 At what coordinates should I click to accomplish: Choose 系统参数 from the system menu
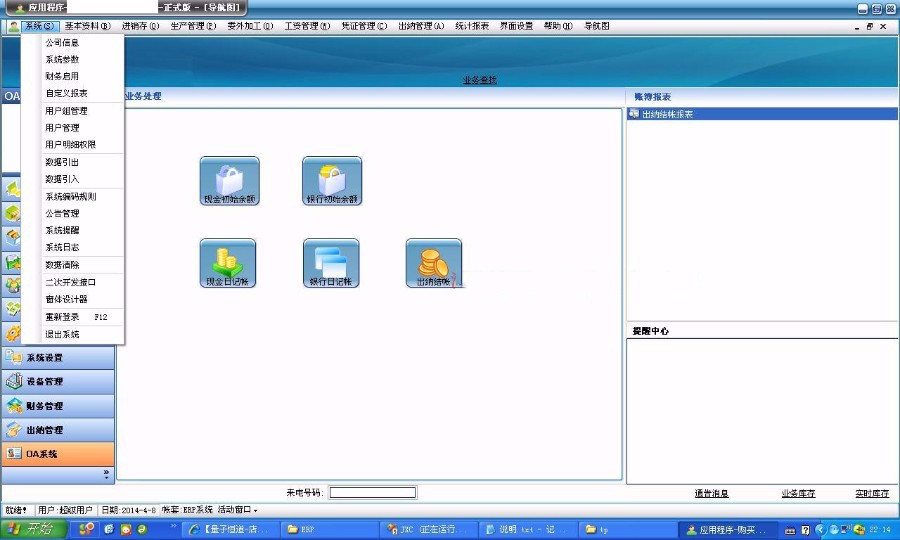tap(73, 59)
